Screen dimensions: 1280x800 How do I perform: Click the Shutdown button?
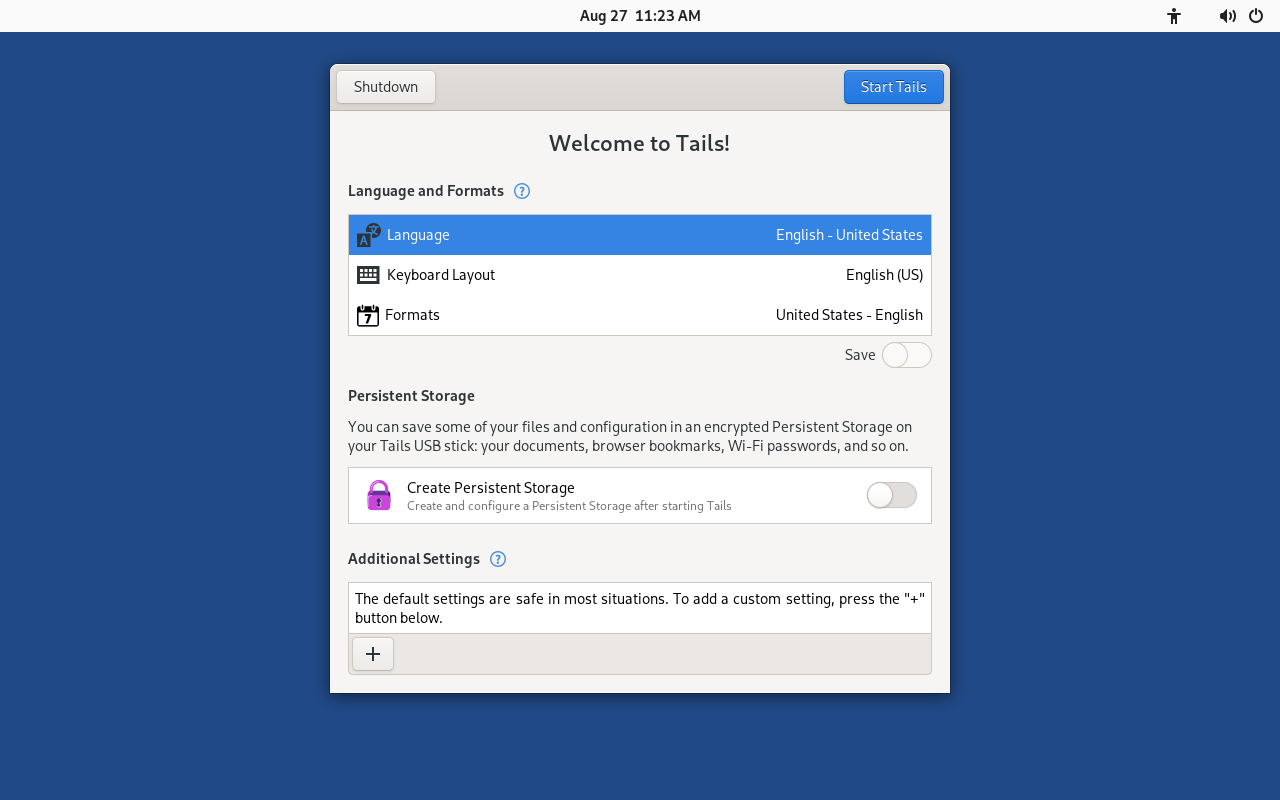coord(386,87)
